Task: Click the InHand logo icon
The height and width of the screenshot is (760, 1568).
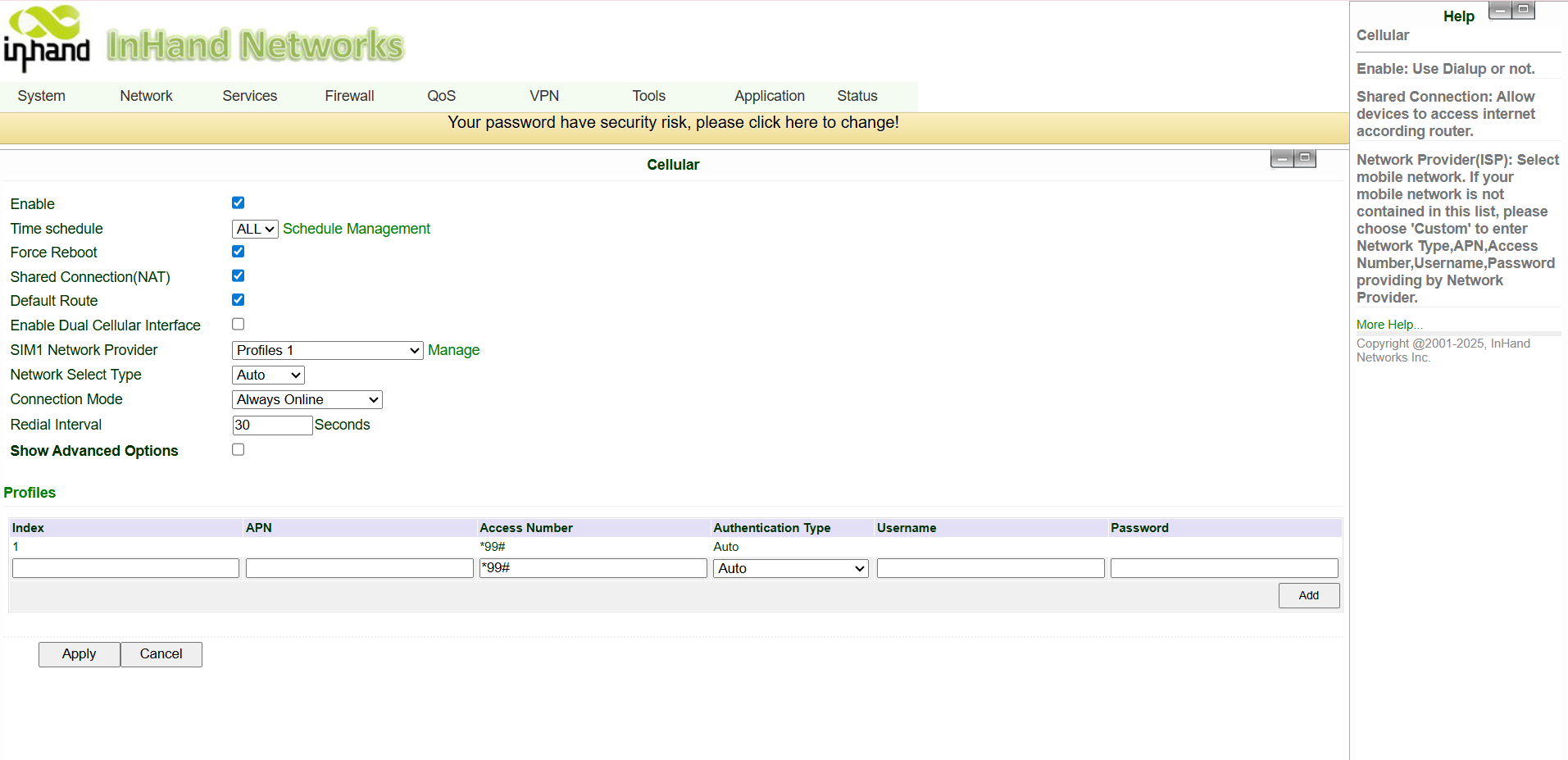Action: [47, 38]
